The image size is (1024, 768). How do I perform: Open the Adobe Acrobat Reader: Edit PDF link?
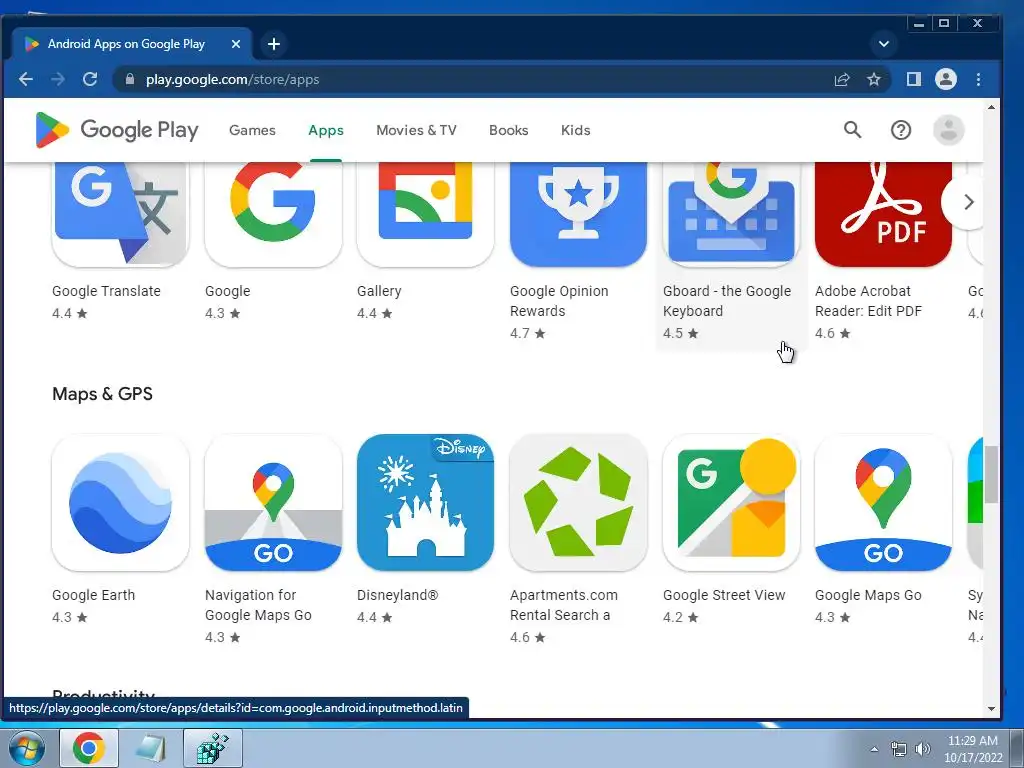869,301
